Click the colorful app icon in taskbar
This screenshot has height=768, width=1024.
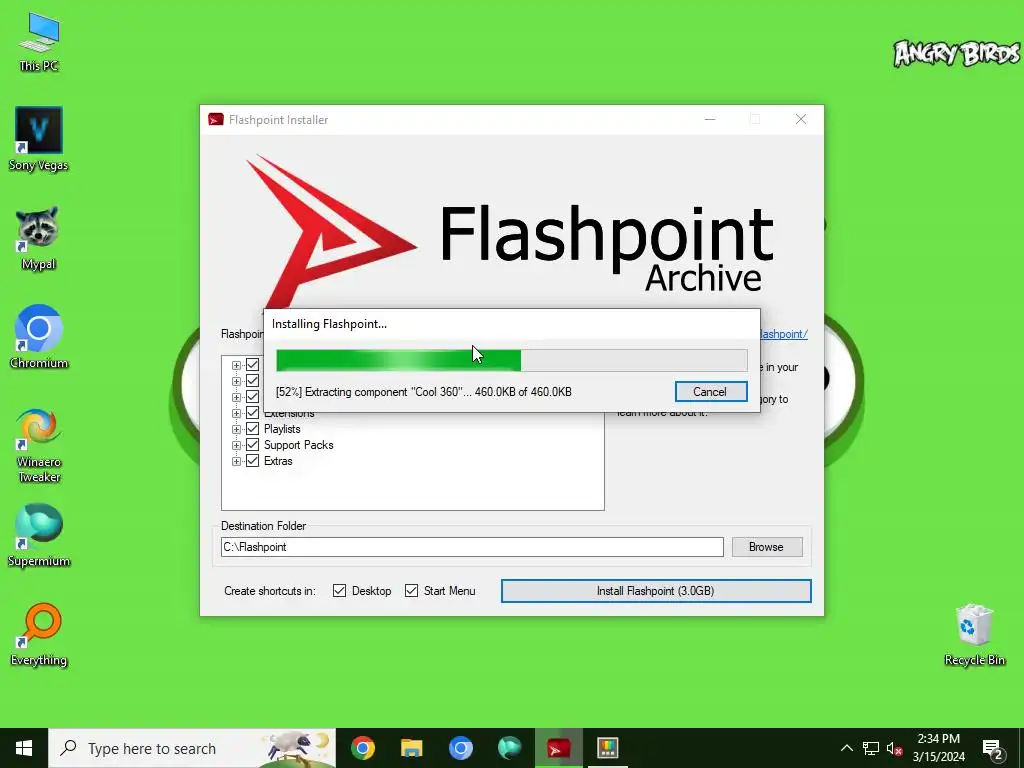pos(607,748)
